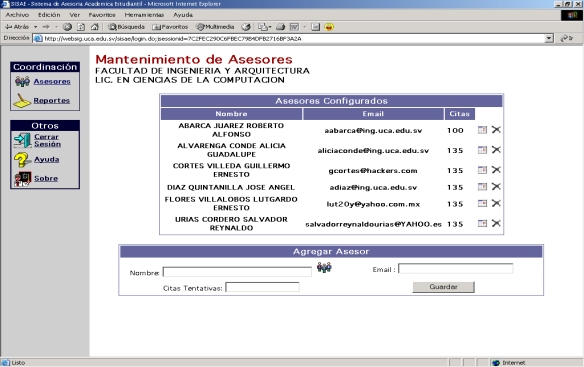
Task: Open the forward history dropdown arrow
Action: 56,27
